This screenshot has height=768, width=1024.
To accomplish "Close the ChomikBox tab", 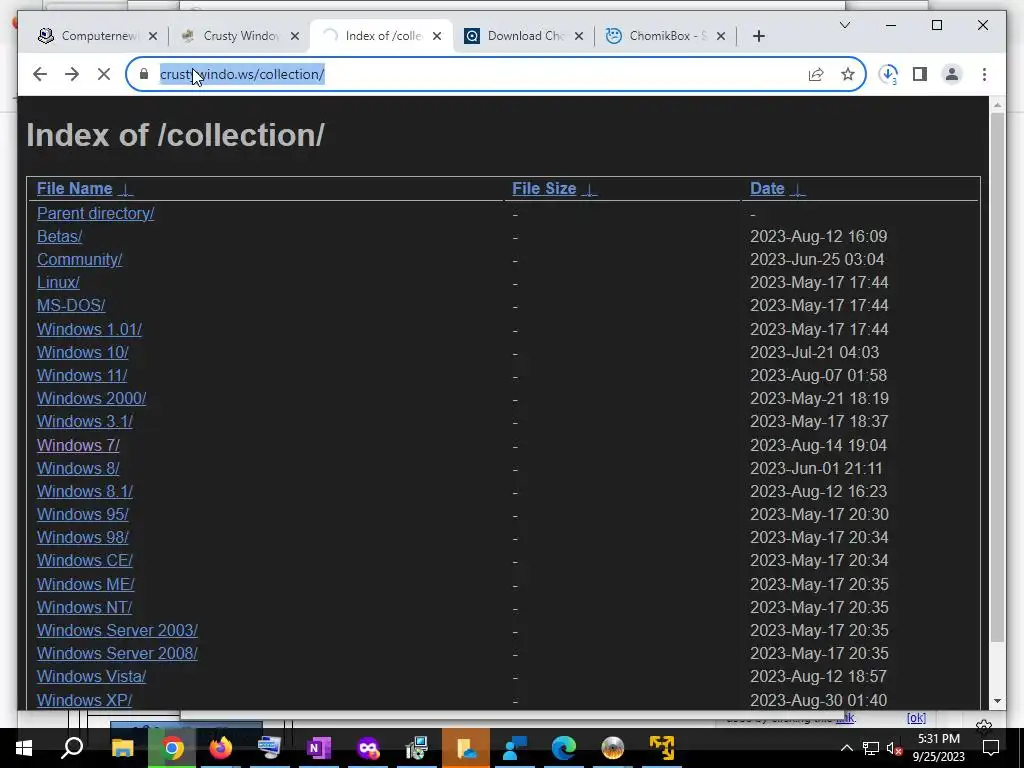I will click(721, 37).
